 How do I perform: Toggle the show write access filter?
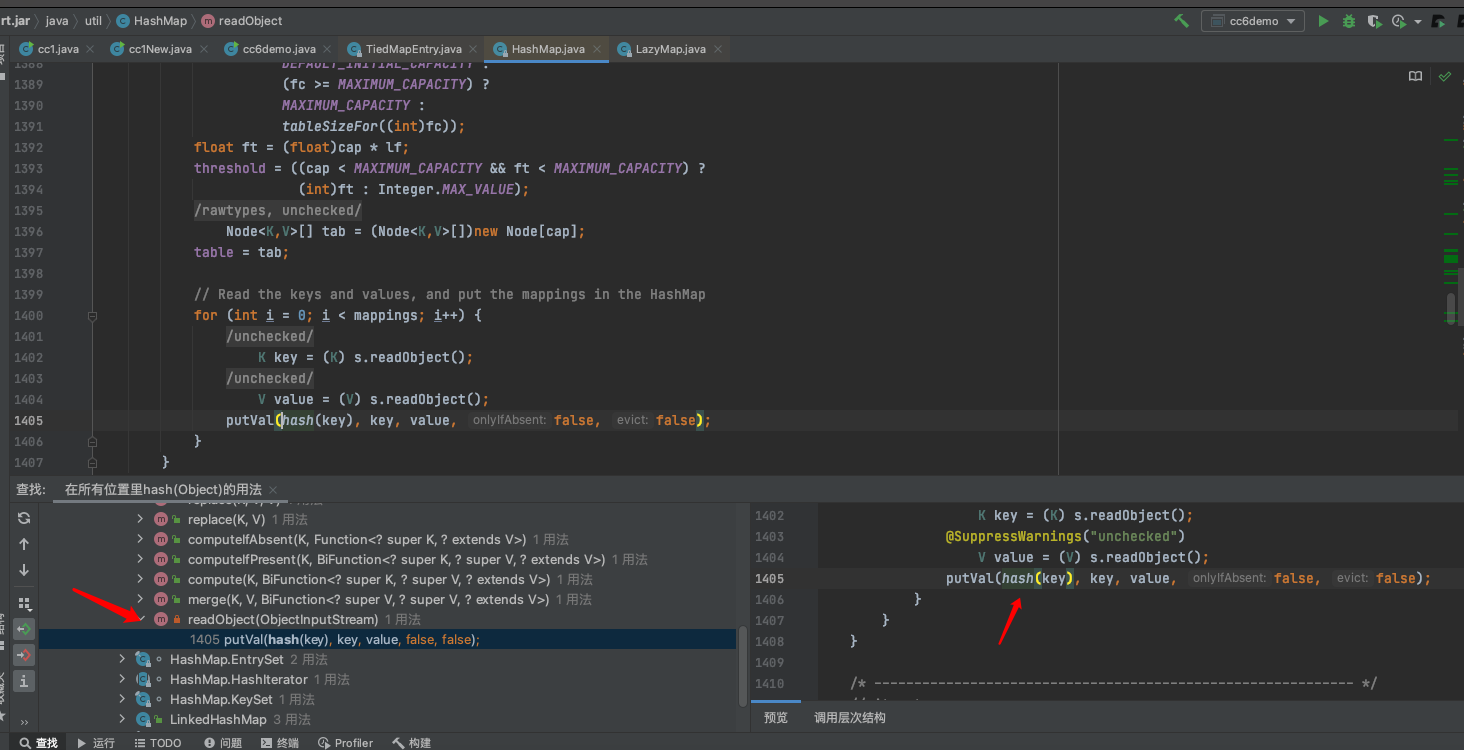coord(24,655)
